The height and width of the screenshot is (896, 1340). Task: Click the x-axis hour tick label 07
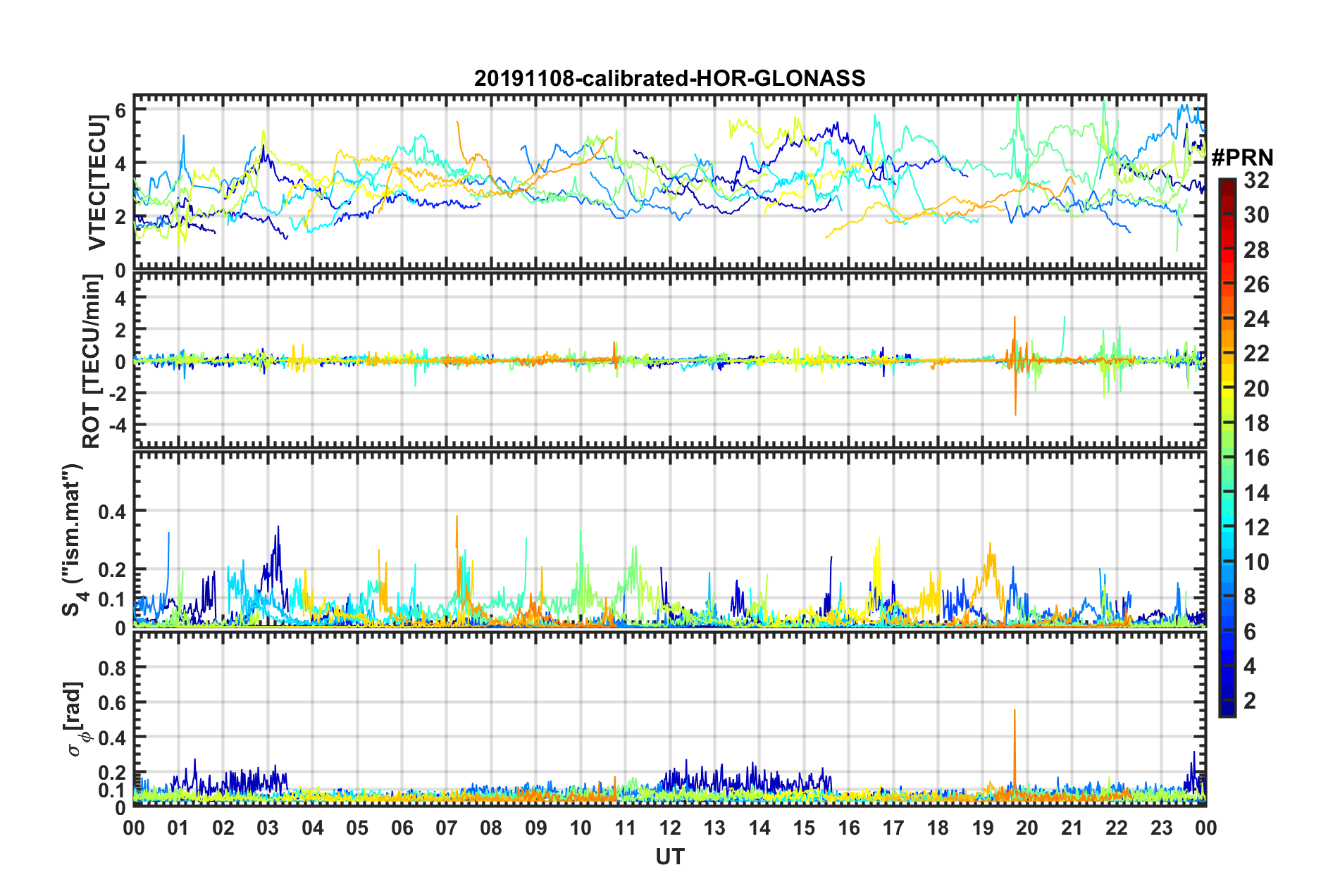(447, 828)
